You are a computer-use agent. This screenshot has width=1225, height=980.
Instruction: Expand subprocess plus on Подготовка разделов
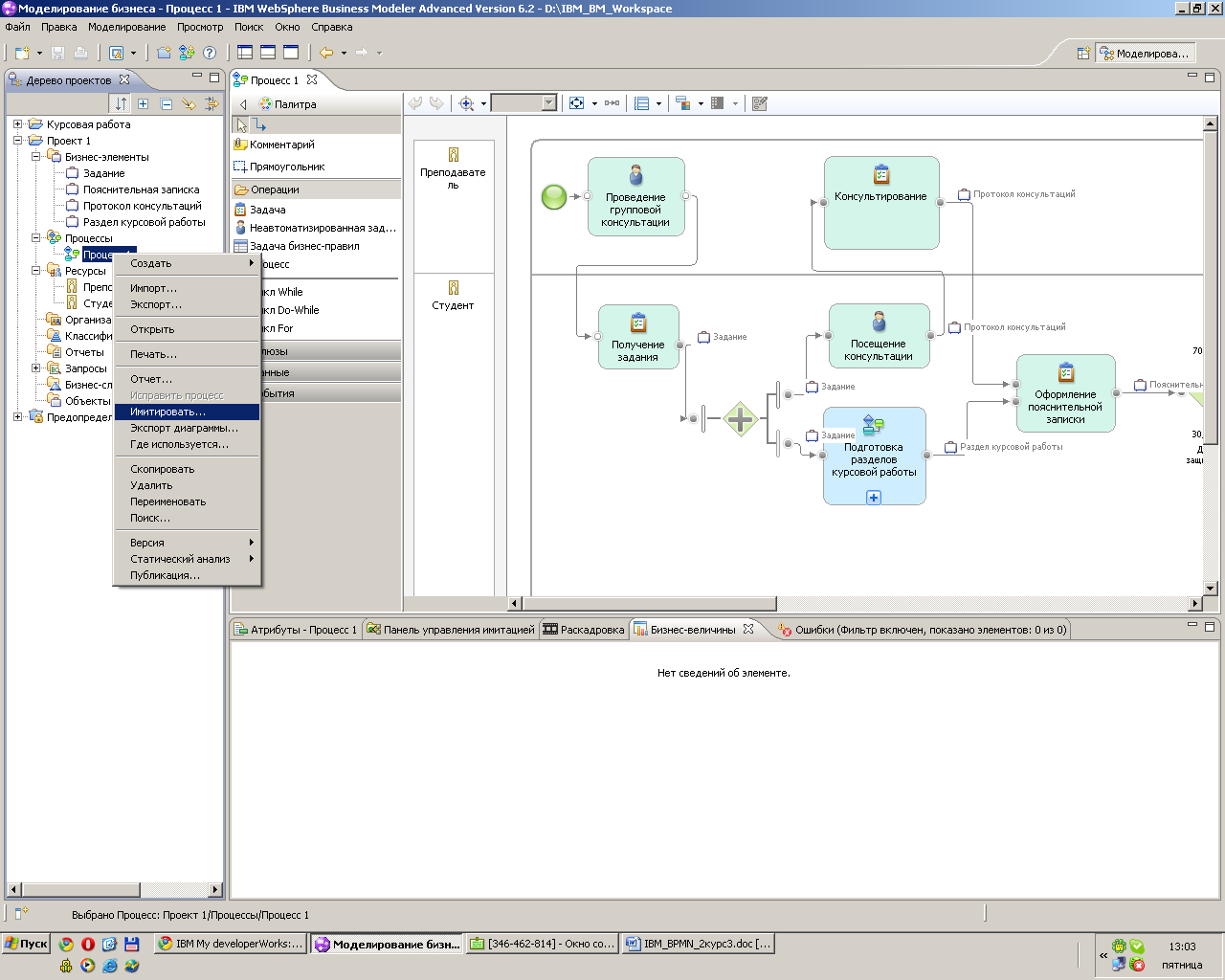coord(874,498)
